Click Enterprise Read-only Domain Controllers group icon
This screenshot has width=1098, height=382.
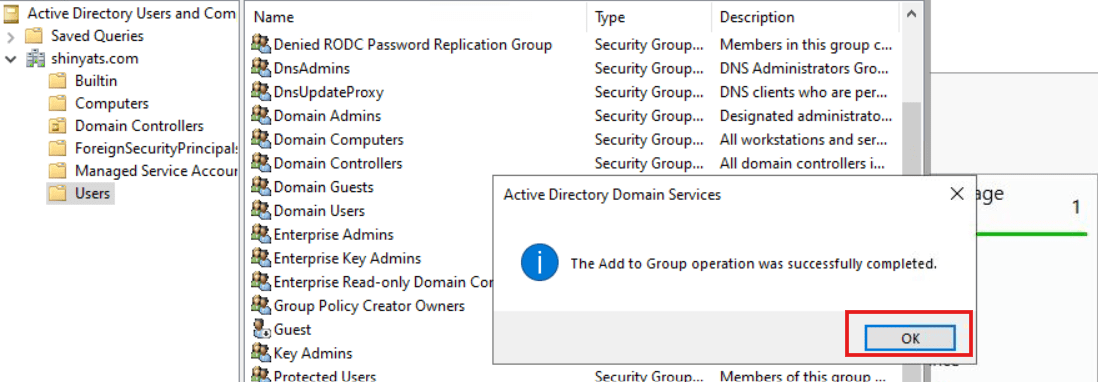tap(260, 282)
